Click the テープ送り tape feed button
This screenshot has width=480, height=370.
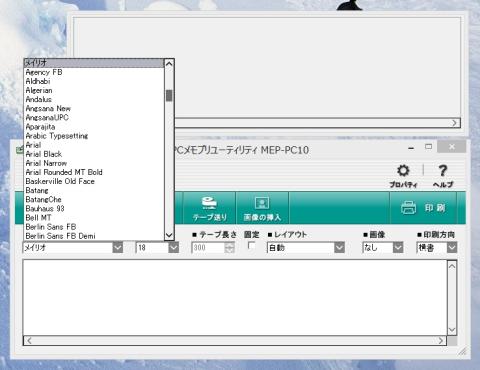(210, 208)
